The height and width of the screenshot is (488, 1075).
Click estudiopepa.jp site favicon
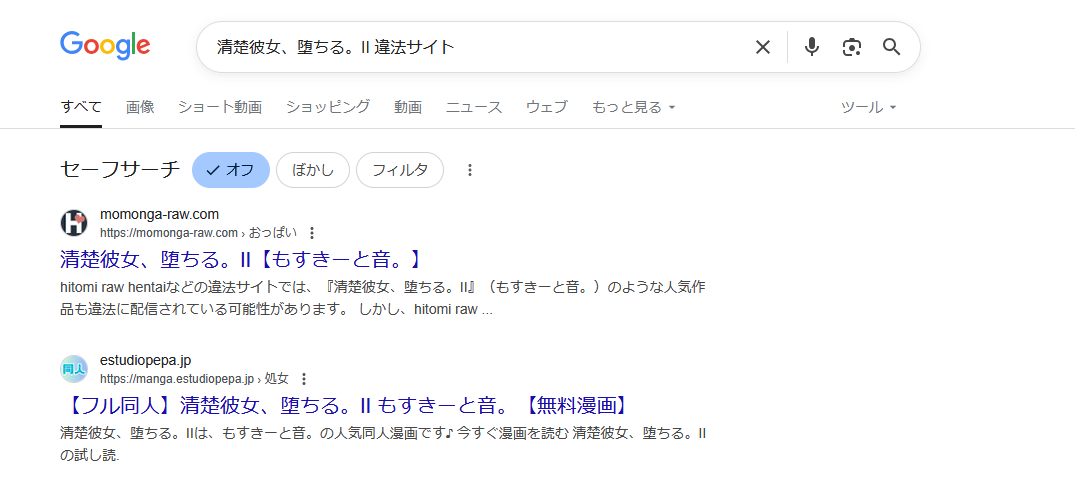coord(74,369)
